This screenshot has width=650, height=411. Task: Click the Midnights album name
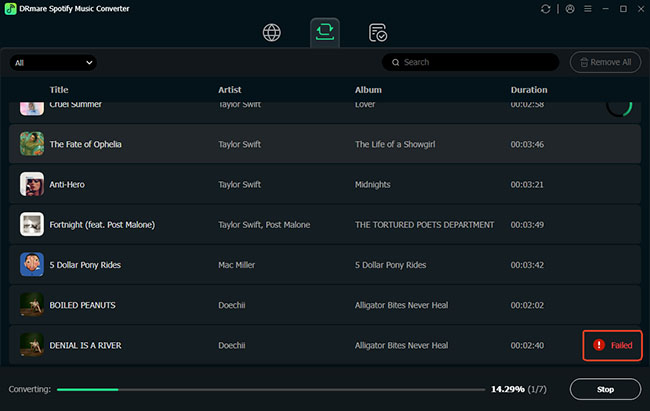(372, 185)
